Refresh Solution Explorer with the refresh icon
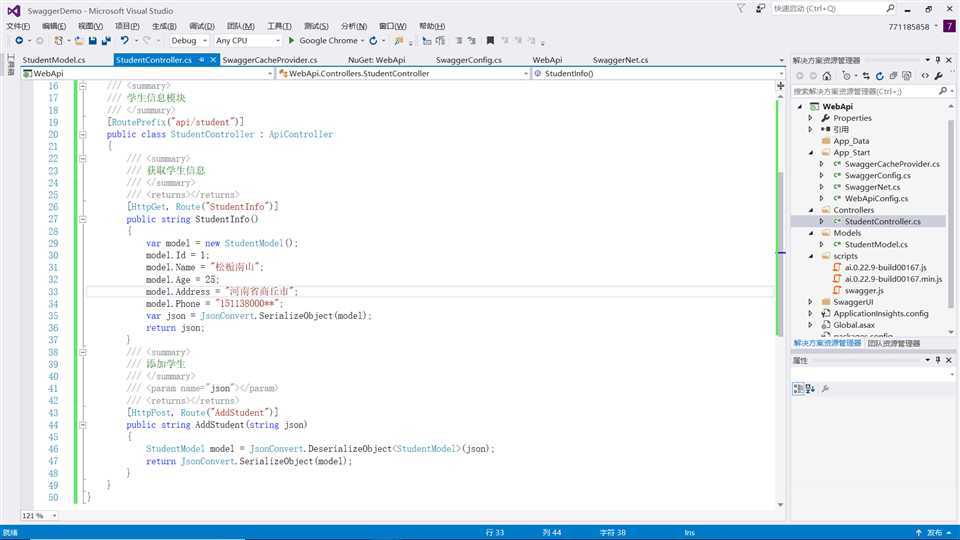960x540 pixels. (x=879, y=76)
